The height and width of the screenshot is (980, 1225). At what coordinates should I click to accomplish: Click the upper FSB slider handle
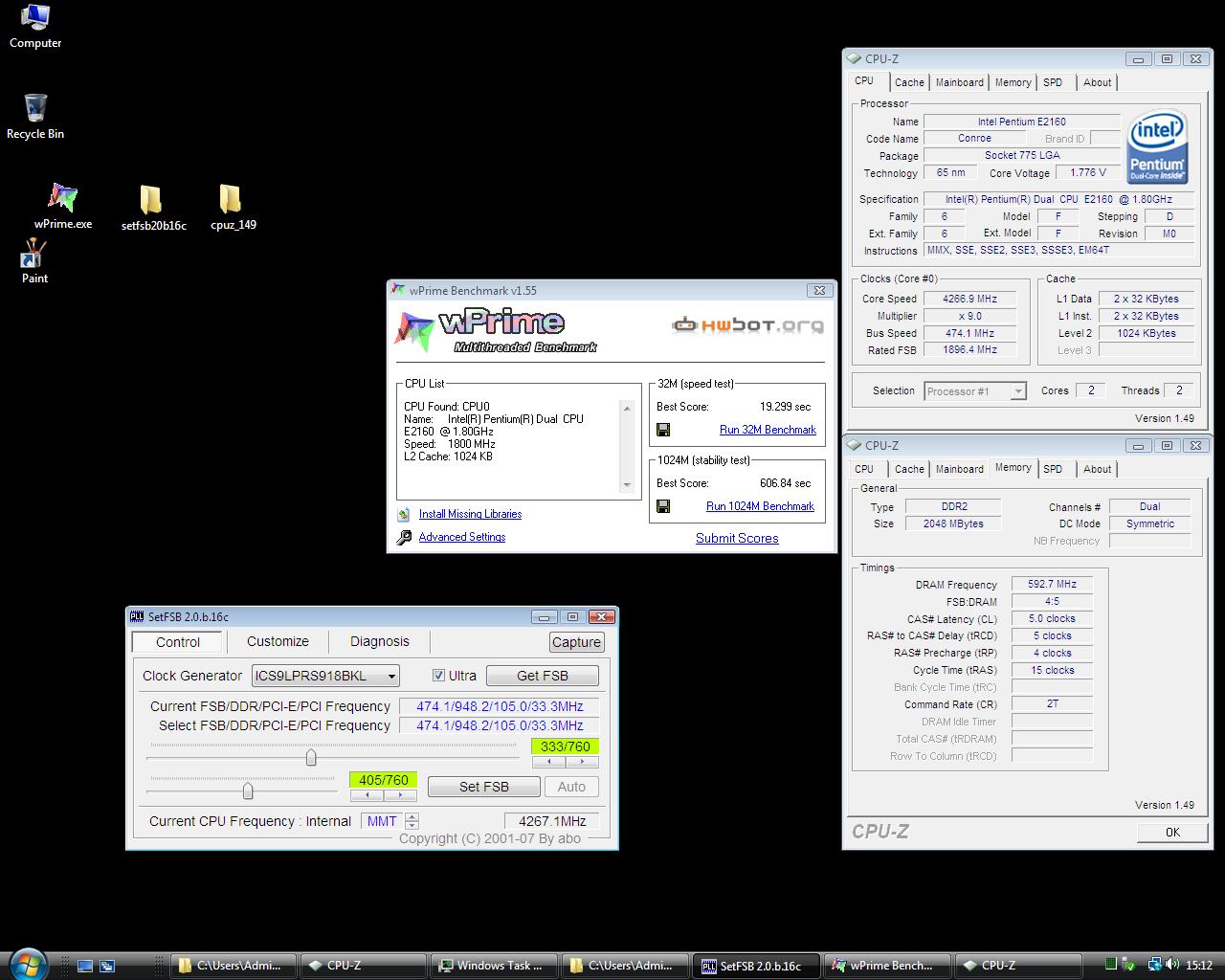point(311,758)
